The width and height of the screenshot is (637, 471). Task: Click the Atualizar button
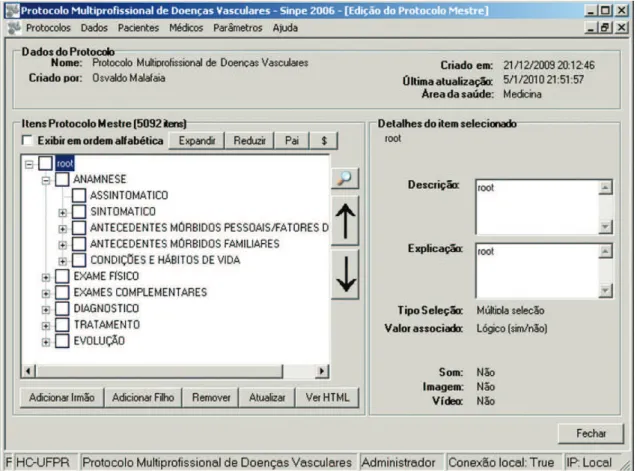pos(267,397)
